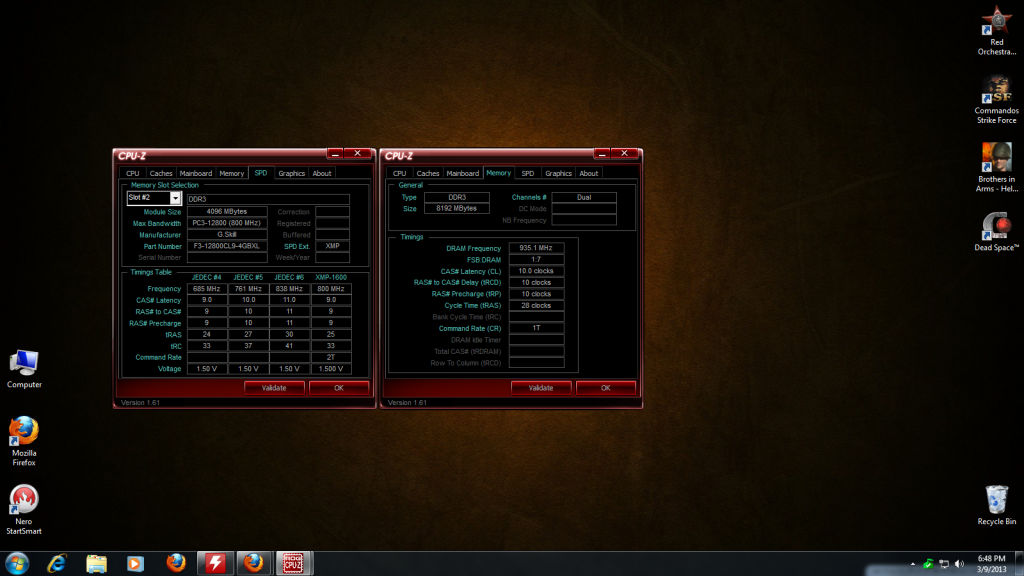Open SPD tab in right CPU-Z window
Screen dimensions: 1024x576
tap(528, 174)
